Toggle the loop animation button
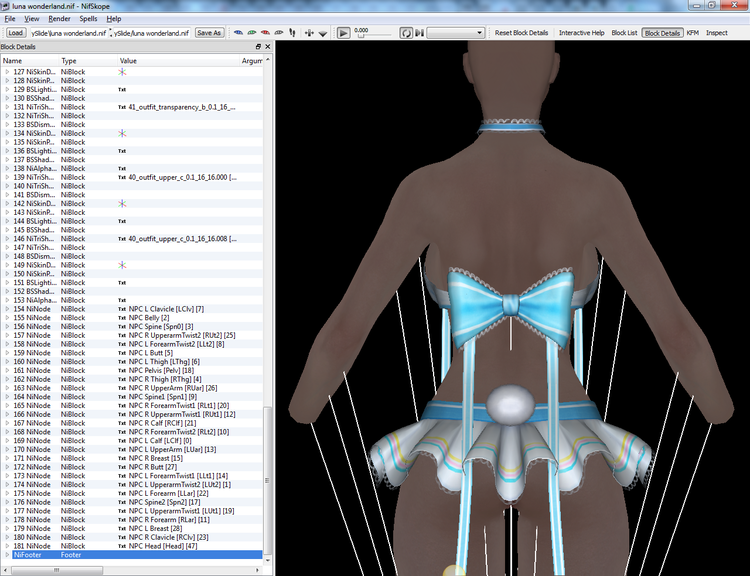The height and width of the screenshot is (576, 750). 406,33
